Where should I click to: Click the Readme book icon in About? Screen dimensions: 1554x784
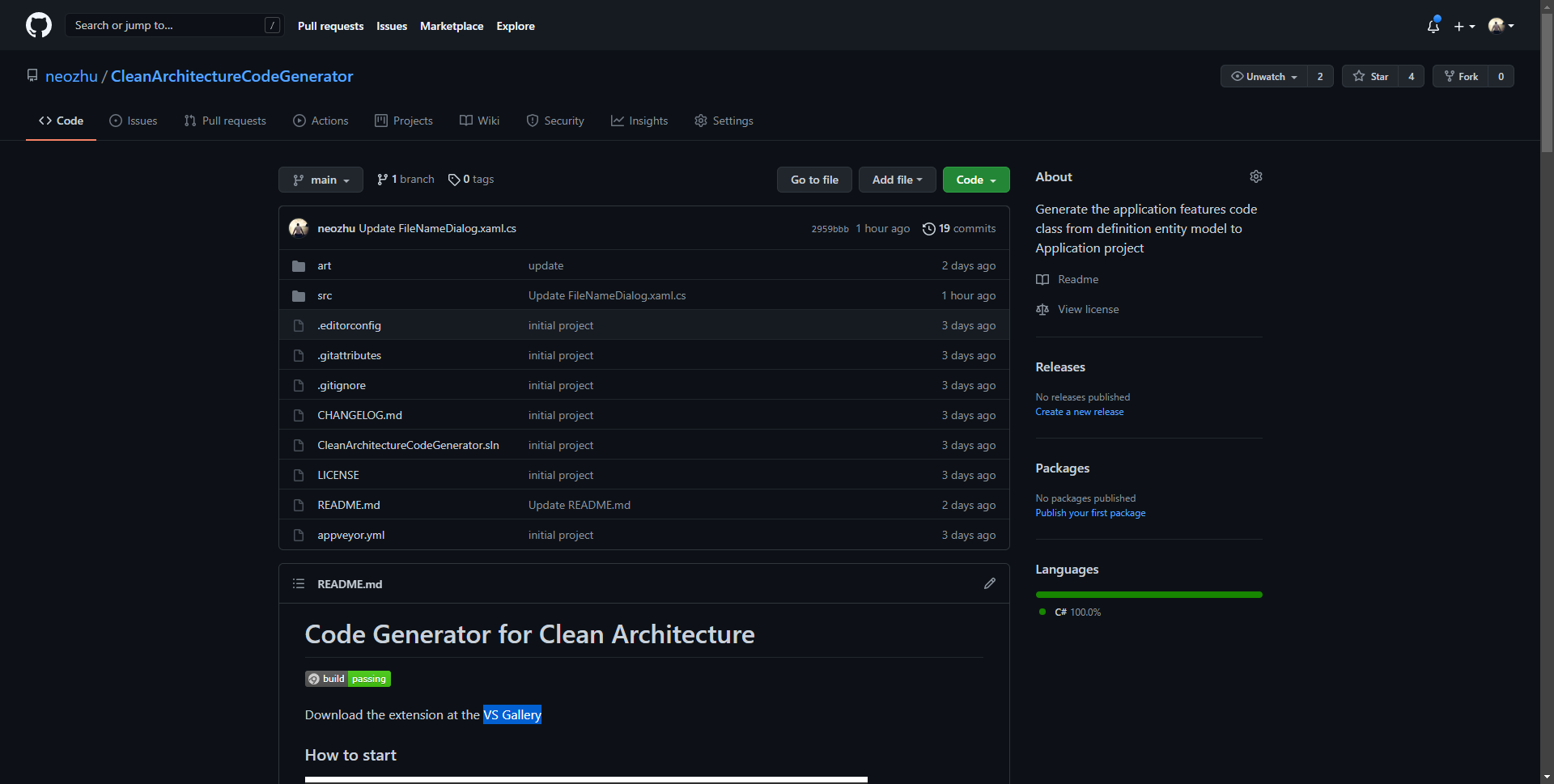tap(1042, 279)
